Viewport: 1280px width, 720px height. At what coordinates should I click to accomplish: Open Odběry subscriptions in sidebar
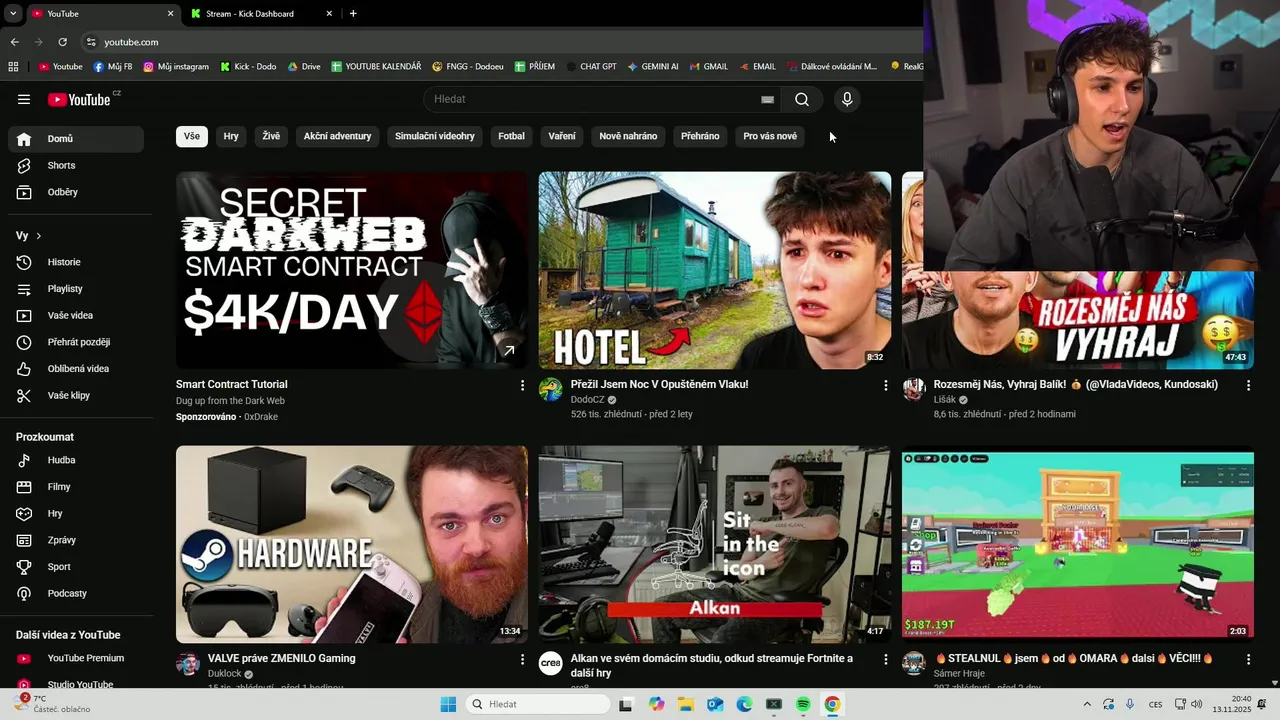(x=76, y=192)
